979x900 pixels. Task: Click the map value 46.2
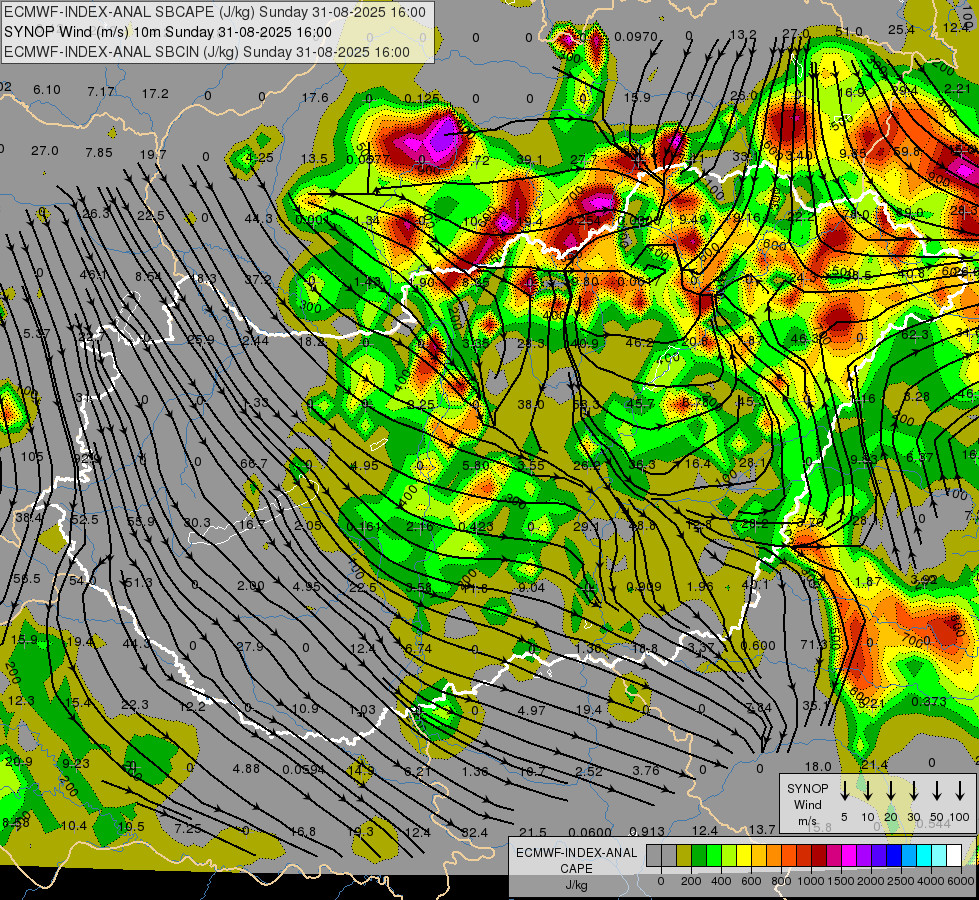(639, 342)
